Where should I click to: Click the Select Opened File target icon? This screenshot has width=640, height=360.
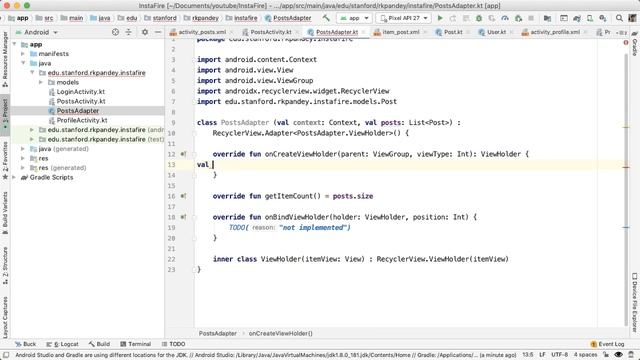(x=116, y=32)
